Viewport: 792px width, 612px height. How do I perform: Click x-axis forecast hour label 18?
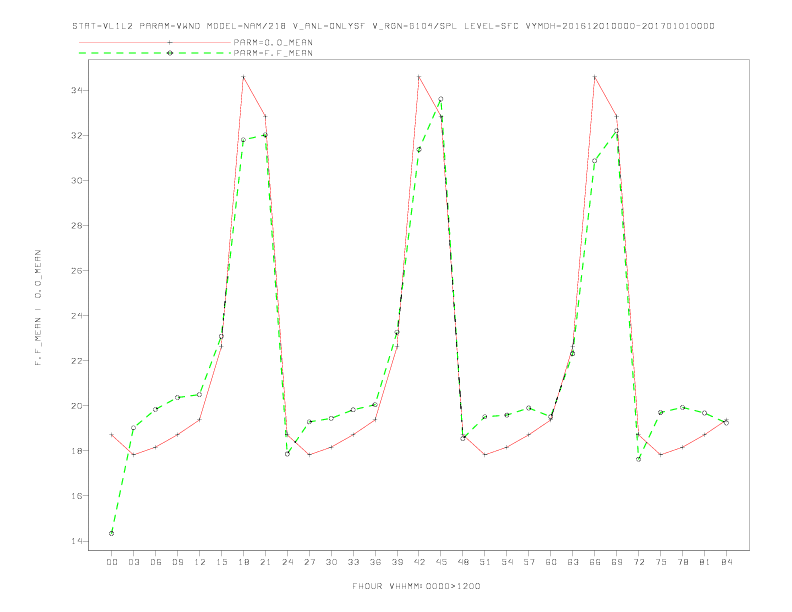click(243, 562)
